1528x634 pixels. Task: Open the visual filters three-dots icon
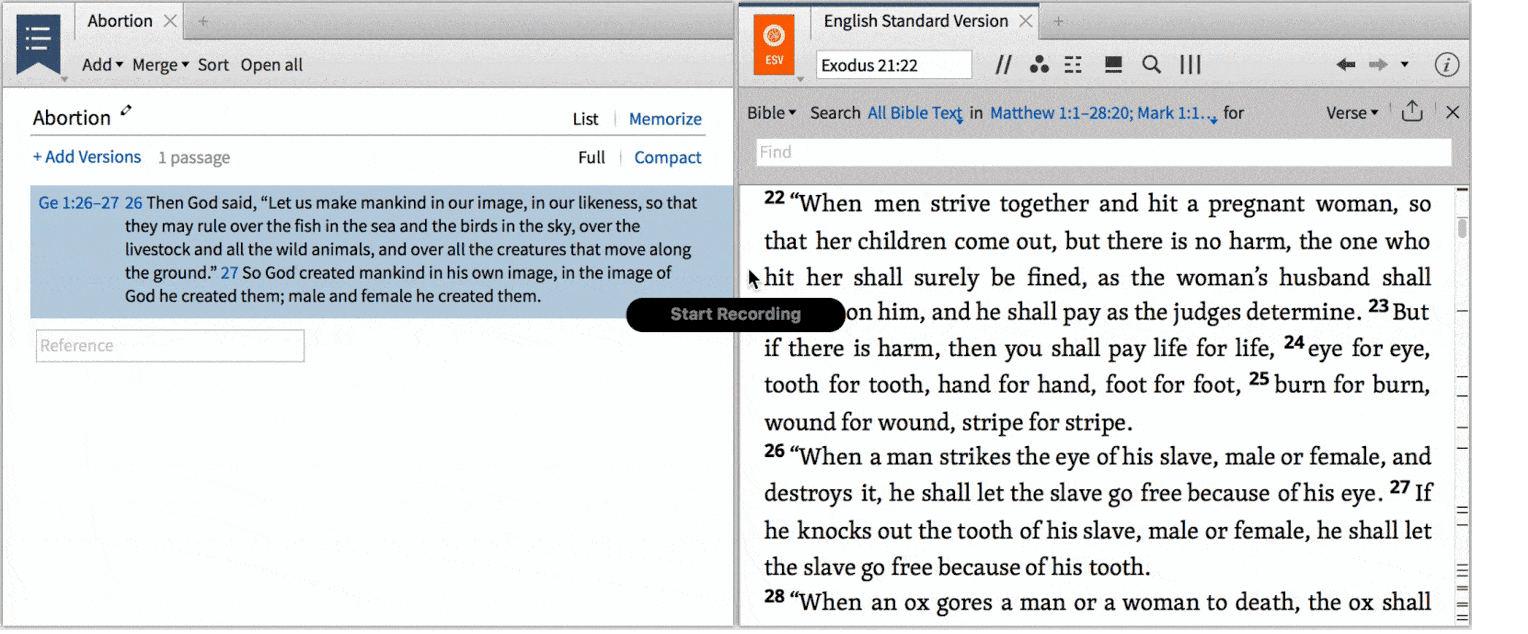[x=1039, y=65]
